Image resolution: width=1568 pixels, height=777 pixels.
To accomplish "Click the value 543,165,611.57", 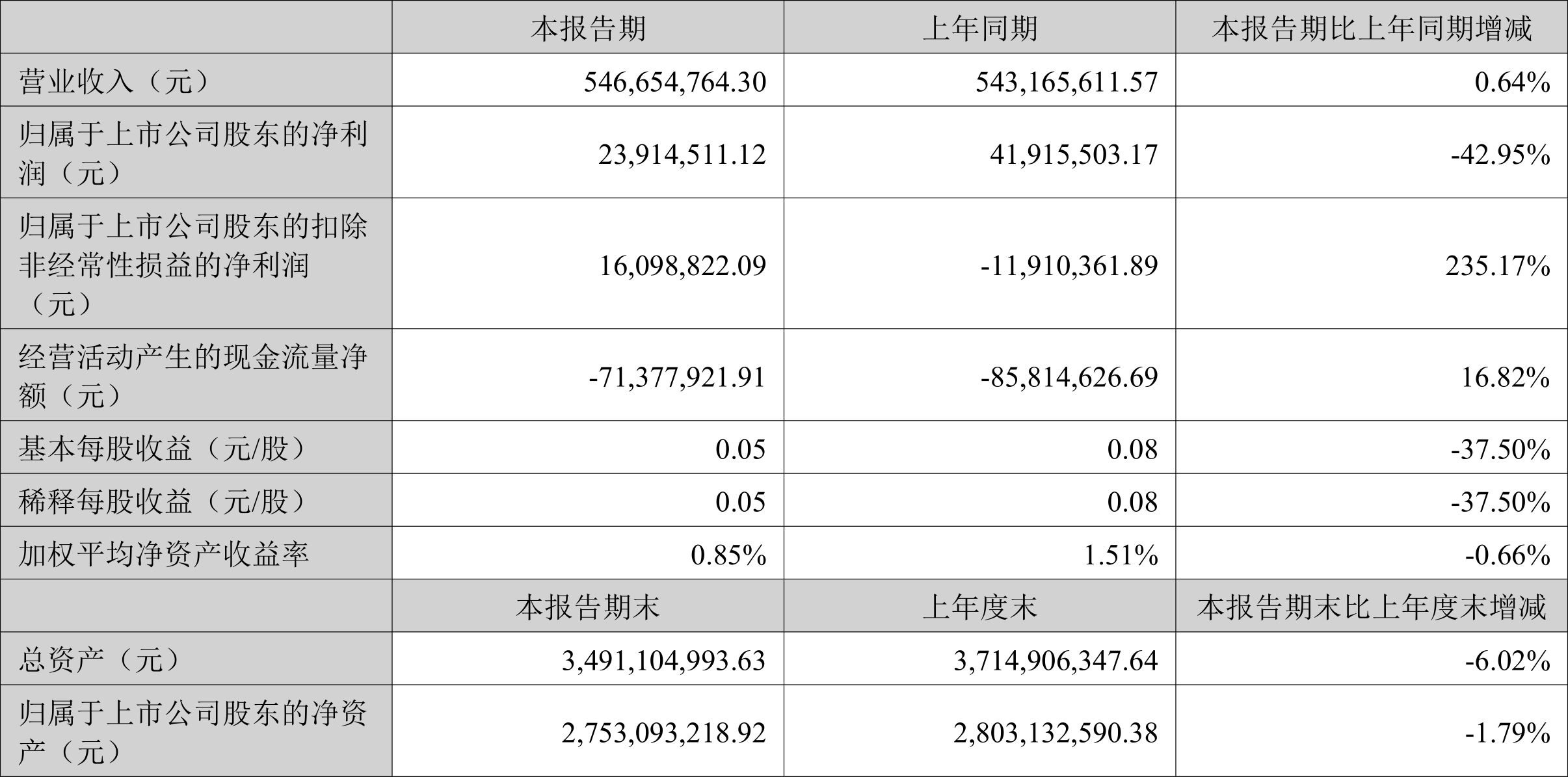I will pos(1067,82).
